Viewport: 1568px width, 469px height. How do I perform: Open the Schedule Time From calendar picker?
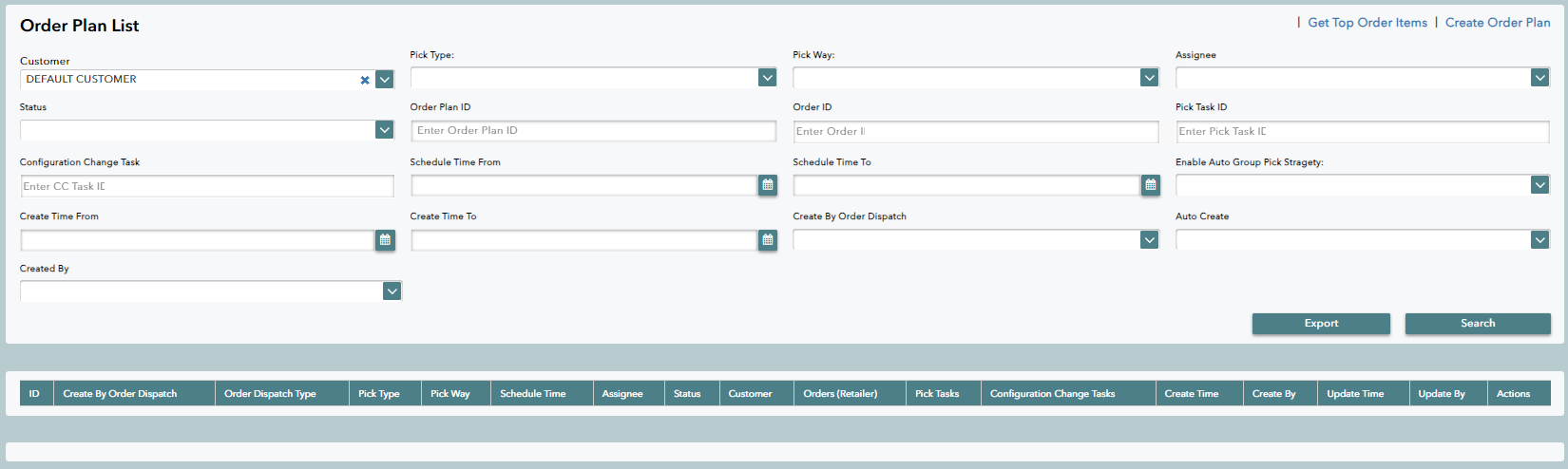point(768,185)
